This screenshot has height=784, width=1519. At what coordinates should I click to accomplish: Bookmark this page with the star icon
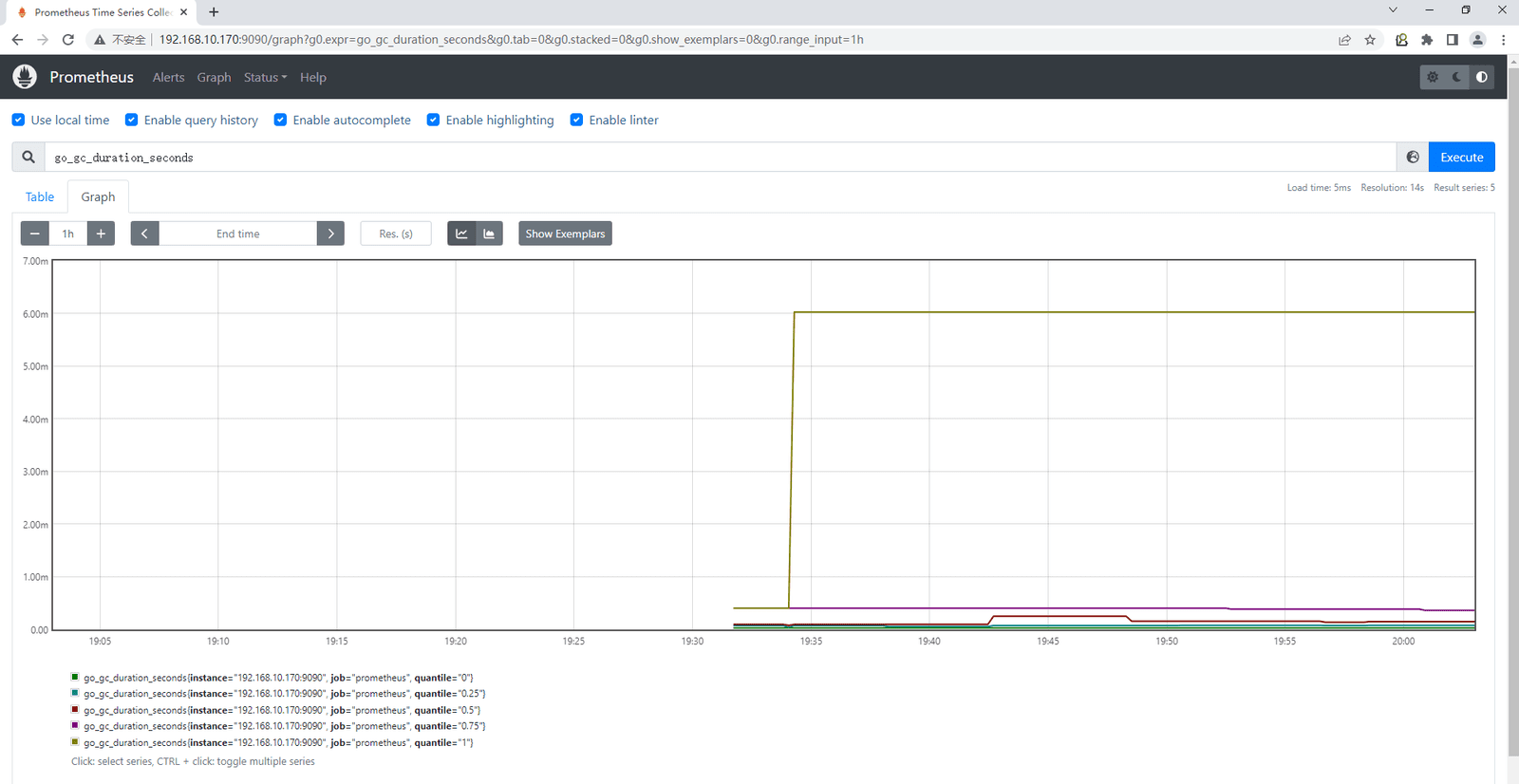pyautogui.click(x=1370, y=40)
